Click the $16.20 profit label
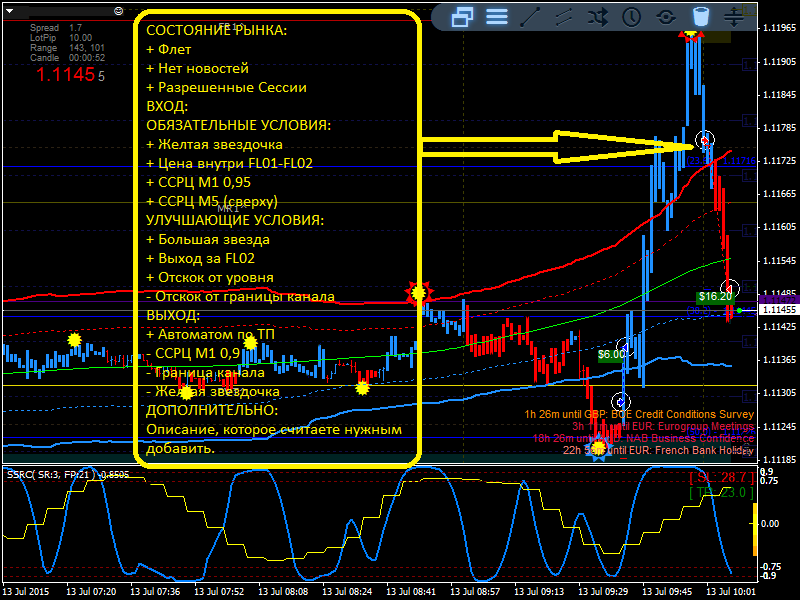This screenshot has width=800, height=600. coord(715,296)
